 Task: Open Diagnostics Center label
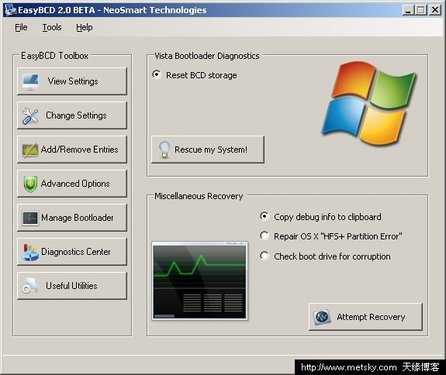point(76,252)
